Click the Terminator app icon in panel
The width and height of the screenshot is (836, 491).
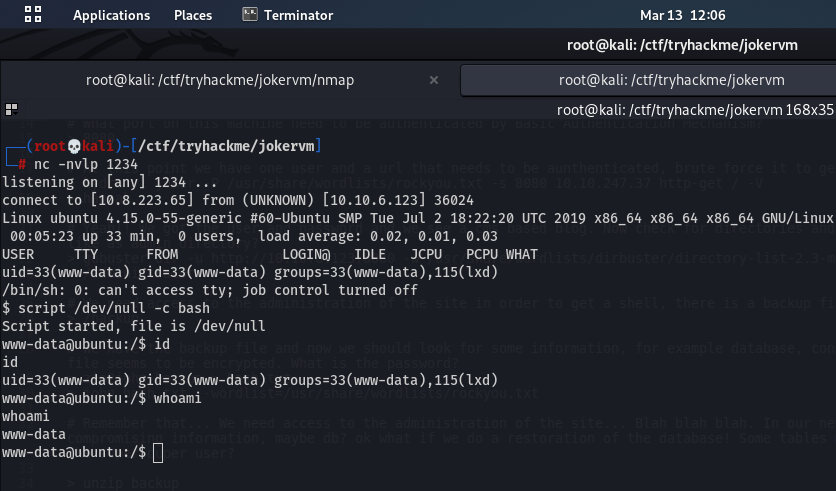[x=250, y=14]
